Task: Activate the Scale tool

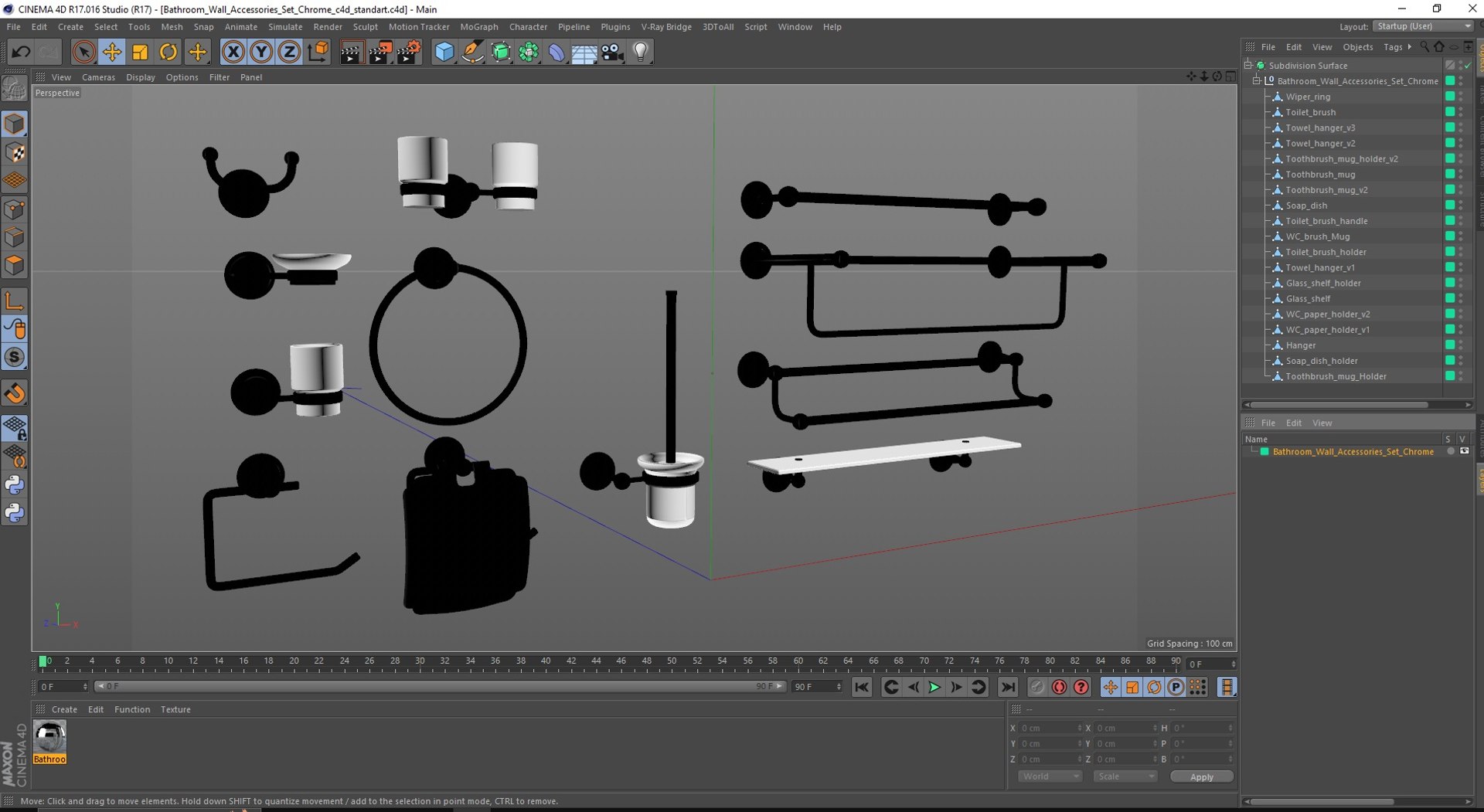Action: tap(140, 52)
